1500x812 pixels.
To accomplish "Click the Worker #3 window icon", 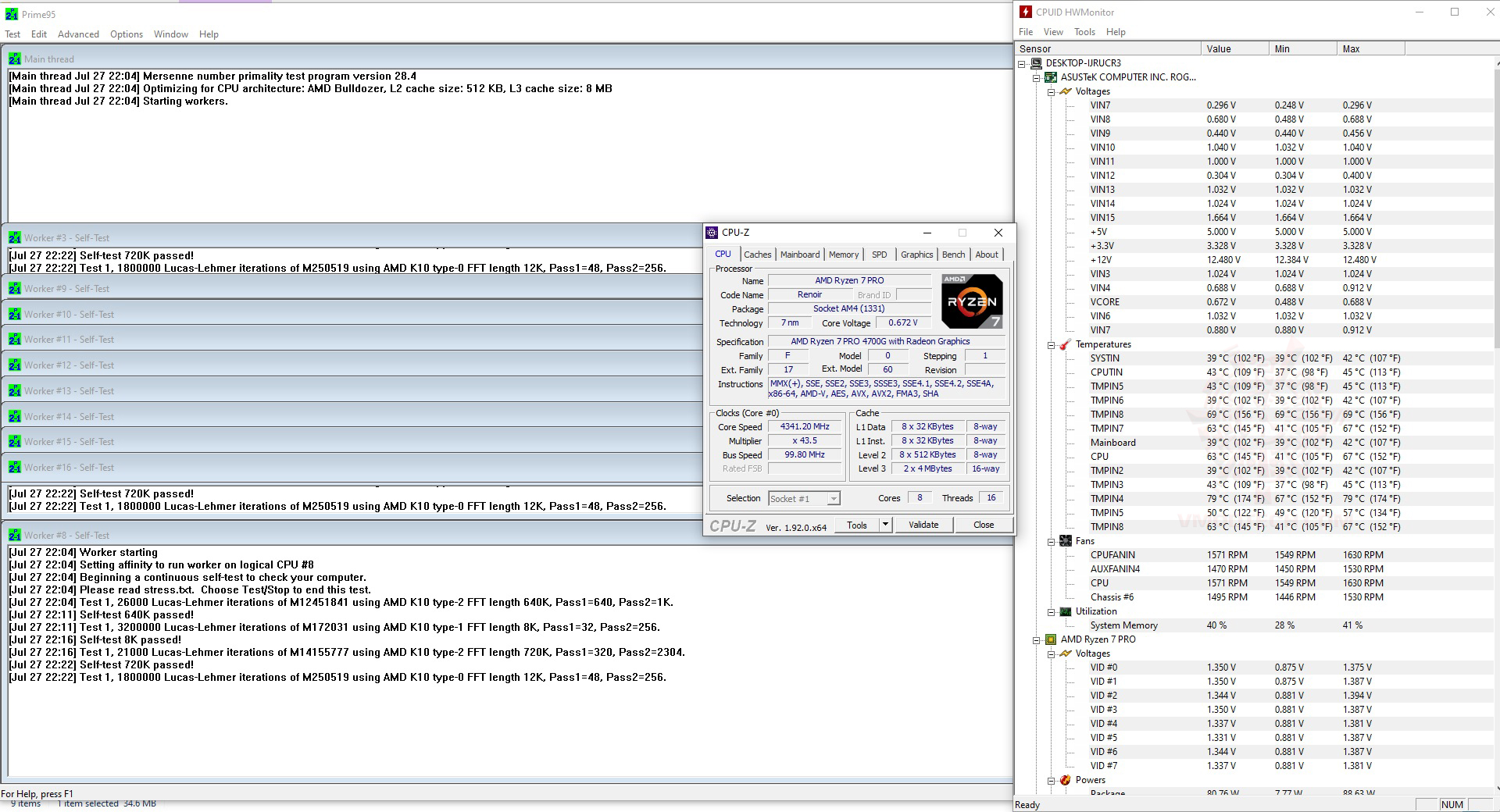I will point(15,237).
